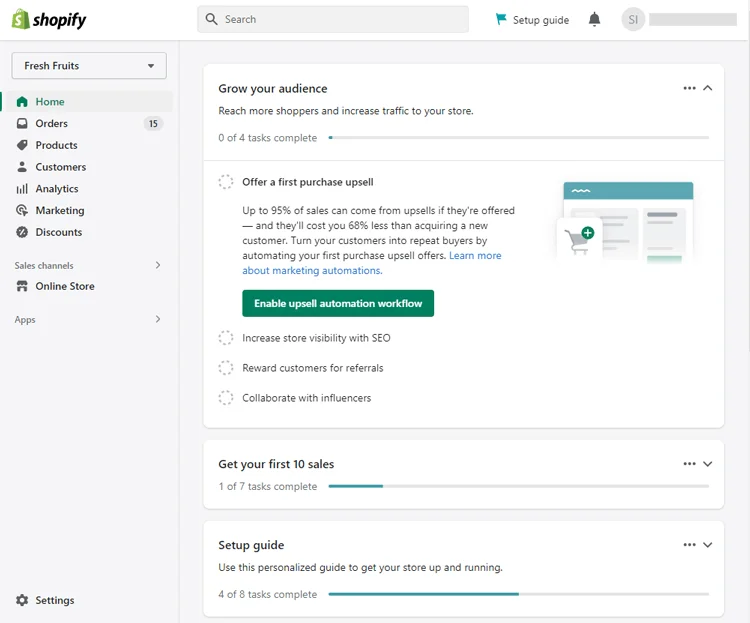Click 'Enable upsell automation workflow' button
This screenshot has height=623, width=750.
(x=338, y=303)
